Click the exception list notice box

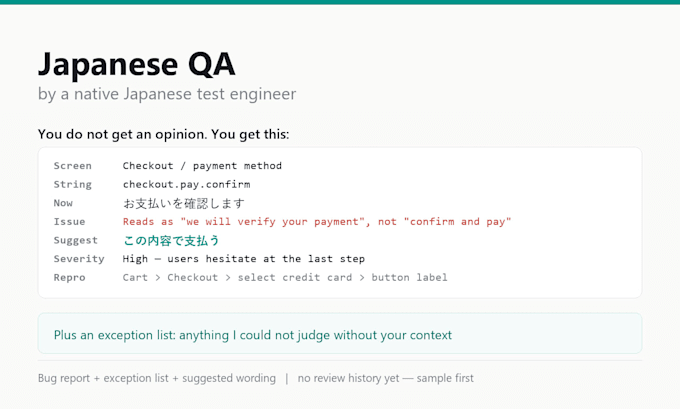pyautogui.click(x=340, y=334)
